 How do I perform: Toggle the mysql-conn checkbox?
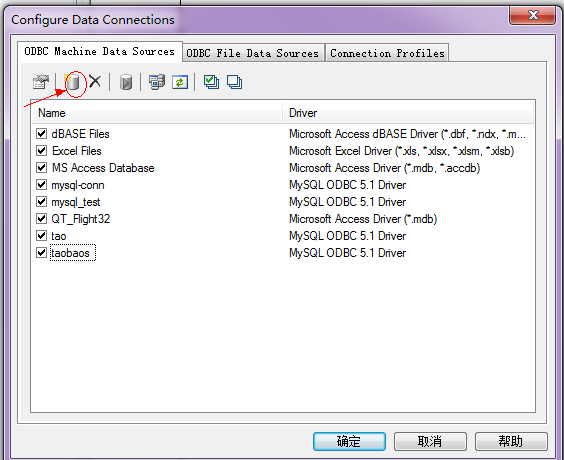pos(41,185)
